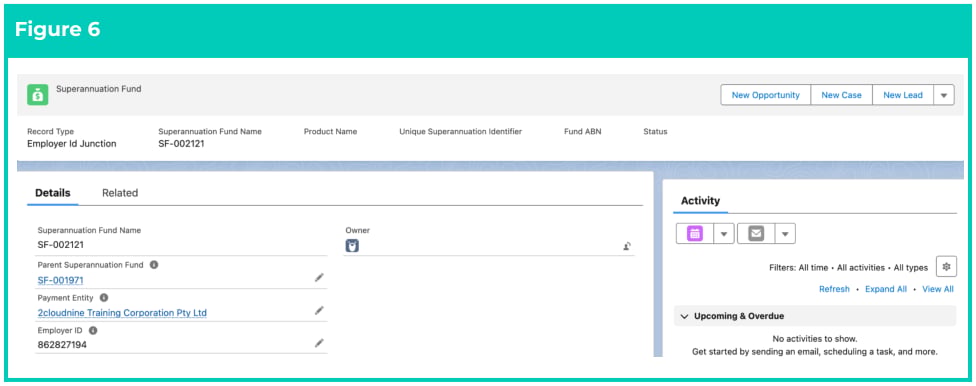Switch to the Related tab
Viewport: 976px width, 386px height.
[x=120, y=193]
